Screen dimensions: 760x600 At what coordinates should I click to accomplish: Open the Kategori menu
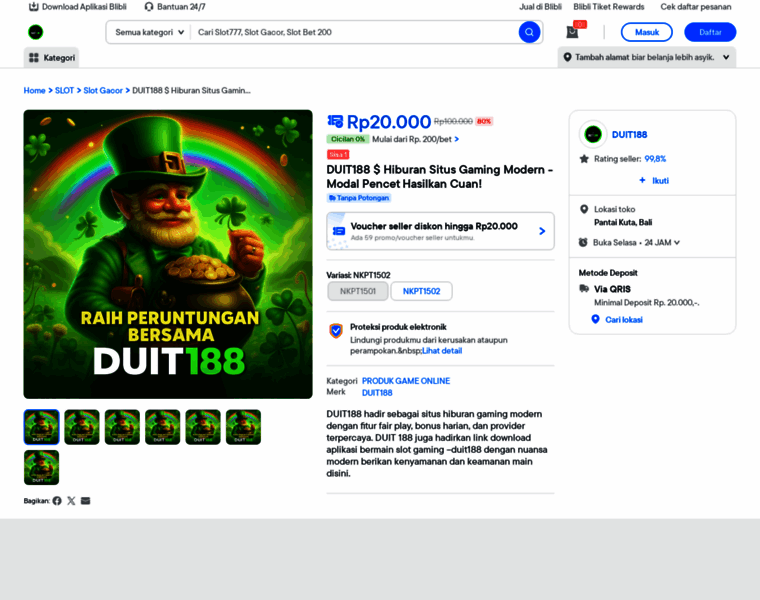[x=51, y=58]
